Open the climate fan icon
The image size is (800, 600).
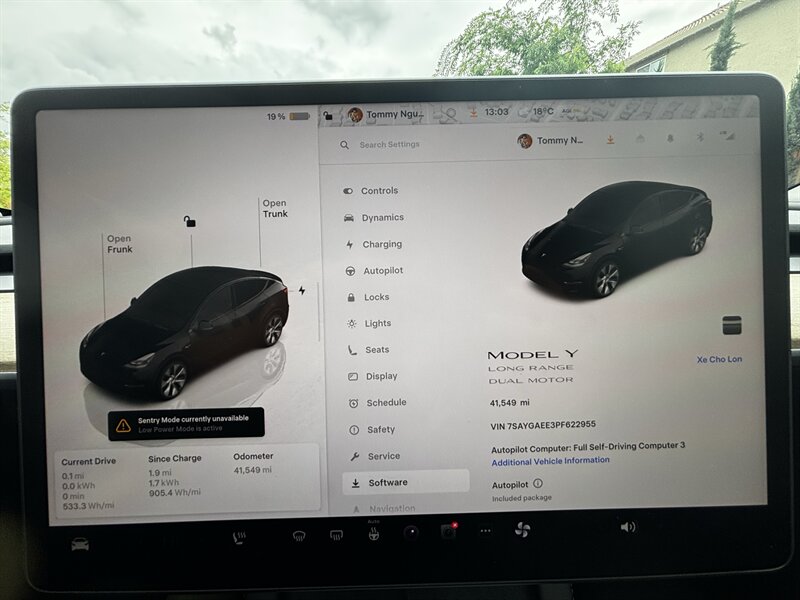tap(522, 529)
